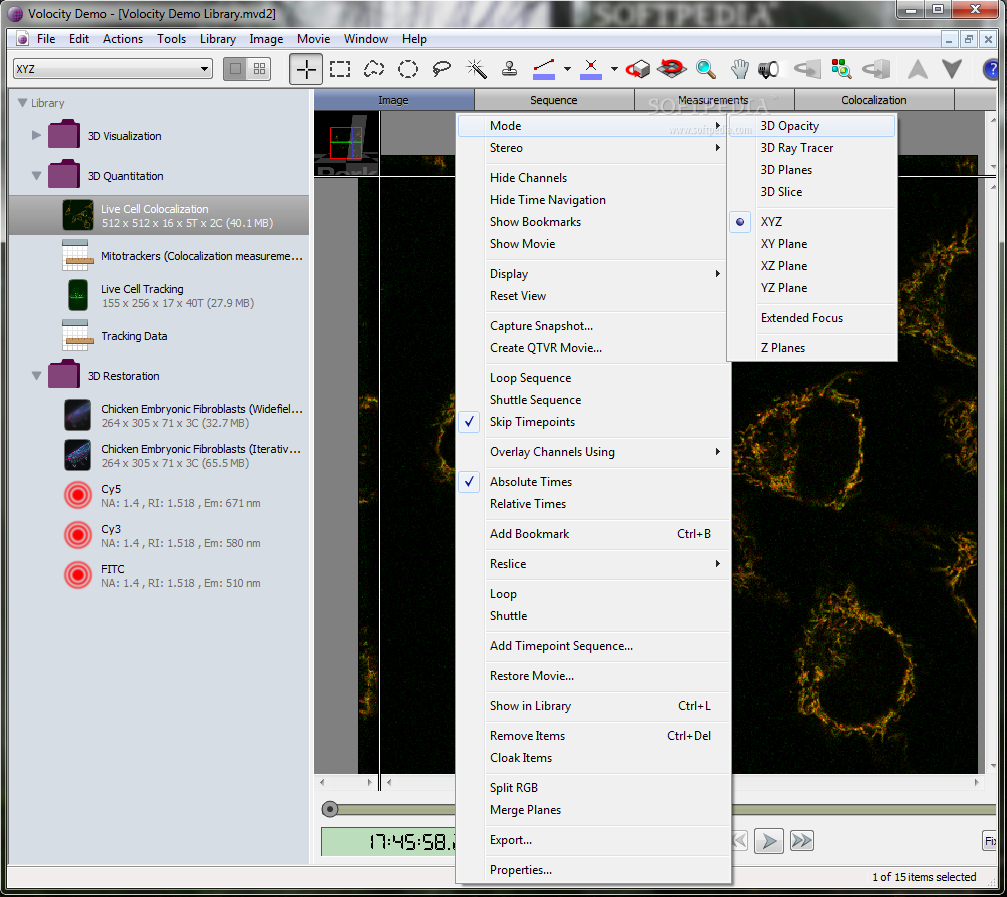Image resolution: width=1007 pixels, height=897 pixels.
Task: Click the magnifying glass zoom tool
Action: pyautogui.click(x=706, y=69)
